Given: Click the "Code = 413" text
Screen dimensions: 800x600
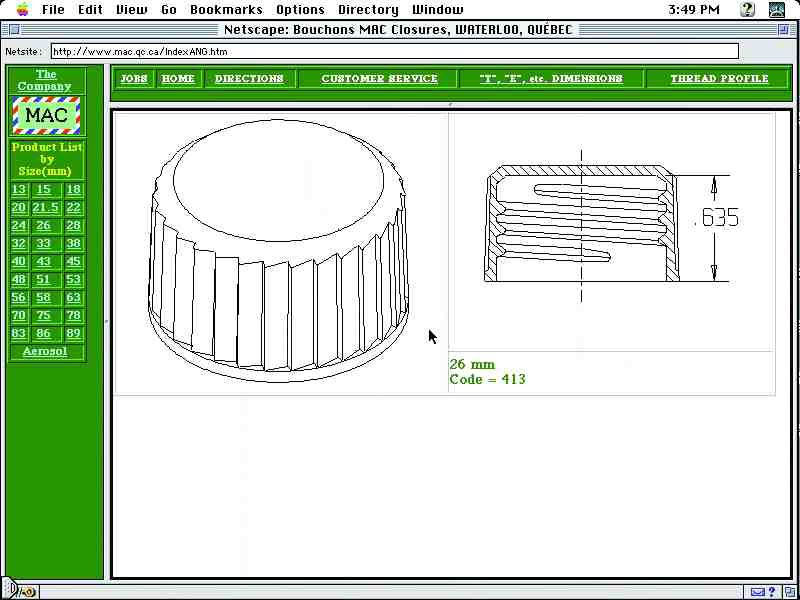Looking at the screenshot, I should [487, 379].
